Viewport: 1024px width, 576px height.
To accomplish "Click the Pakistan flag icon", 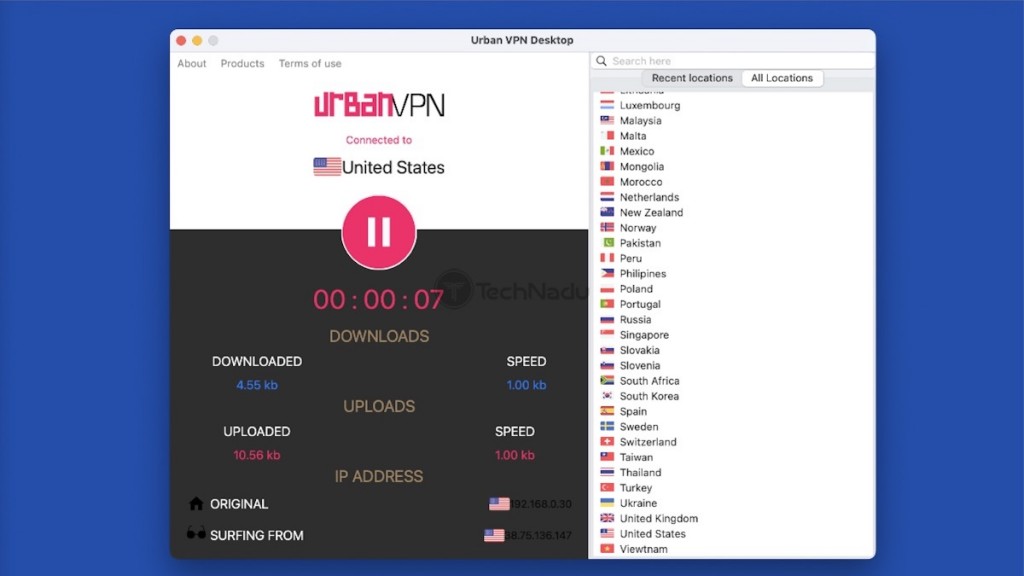I will [x=607, y=243].
